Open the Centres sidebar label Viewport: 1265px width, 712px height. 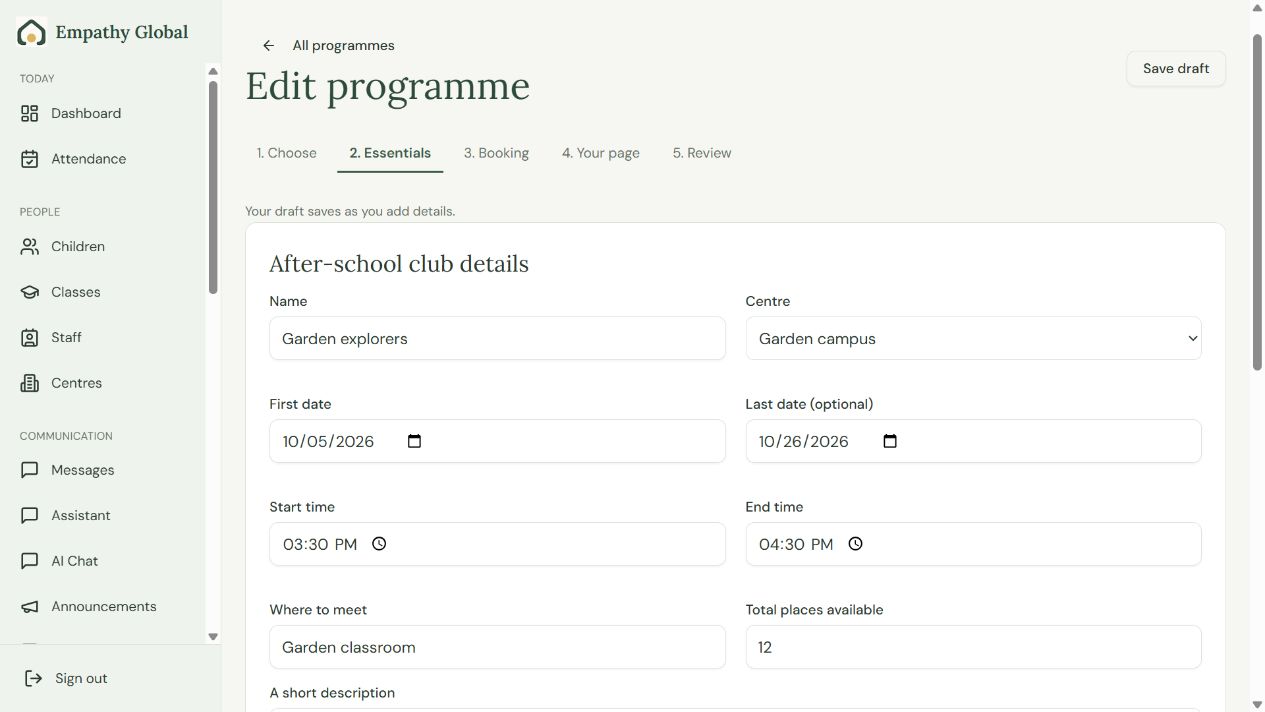[x=77, y=383]
